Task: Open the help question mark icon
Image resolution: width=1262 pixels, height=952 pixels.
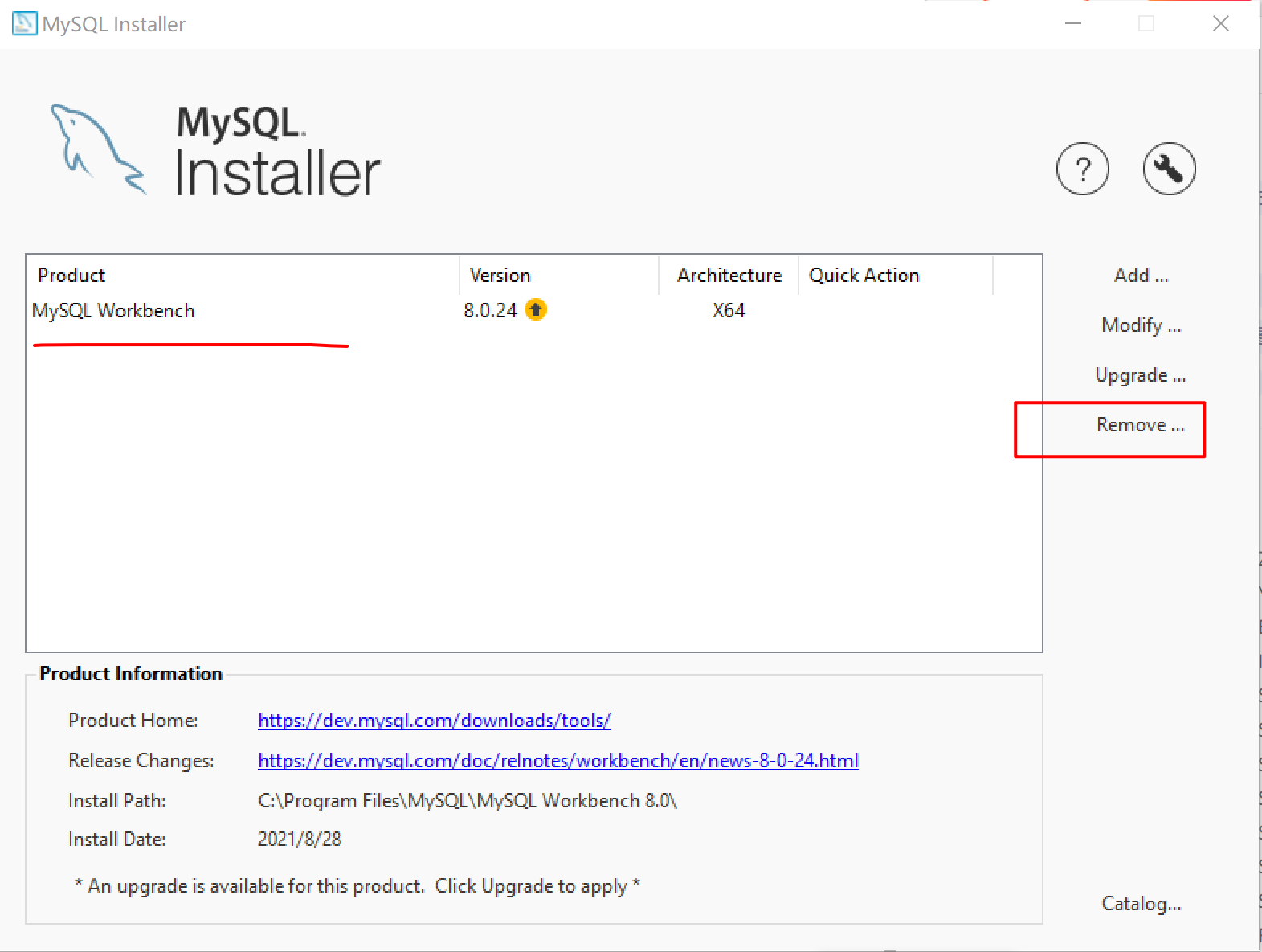Action: [1082, 170]
